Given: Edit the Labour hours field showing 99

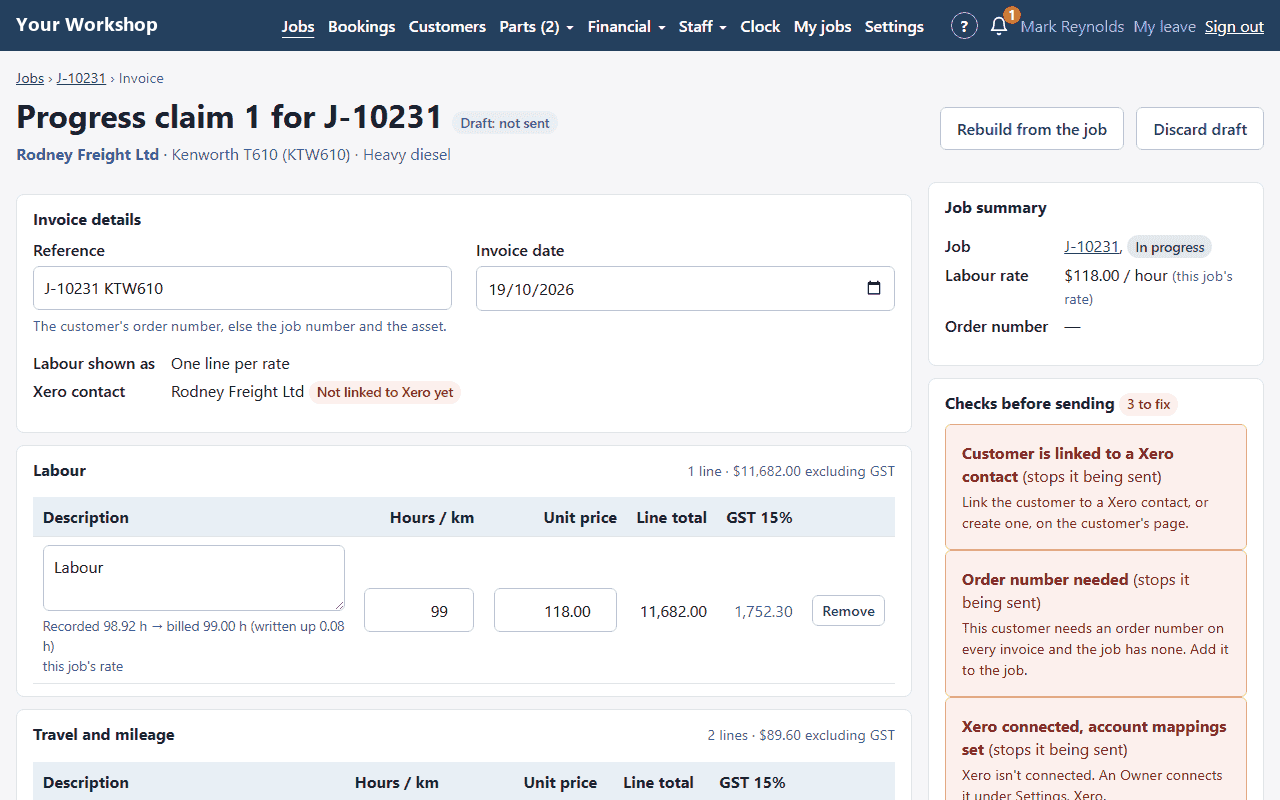Looking at the screenshot, I should tap(419, 610).
